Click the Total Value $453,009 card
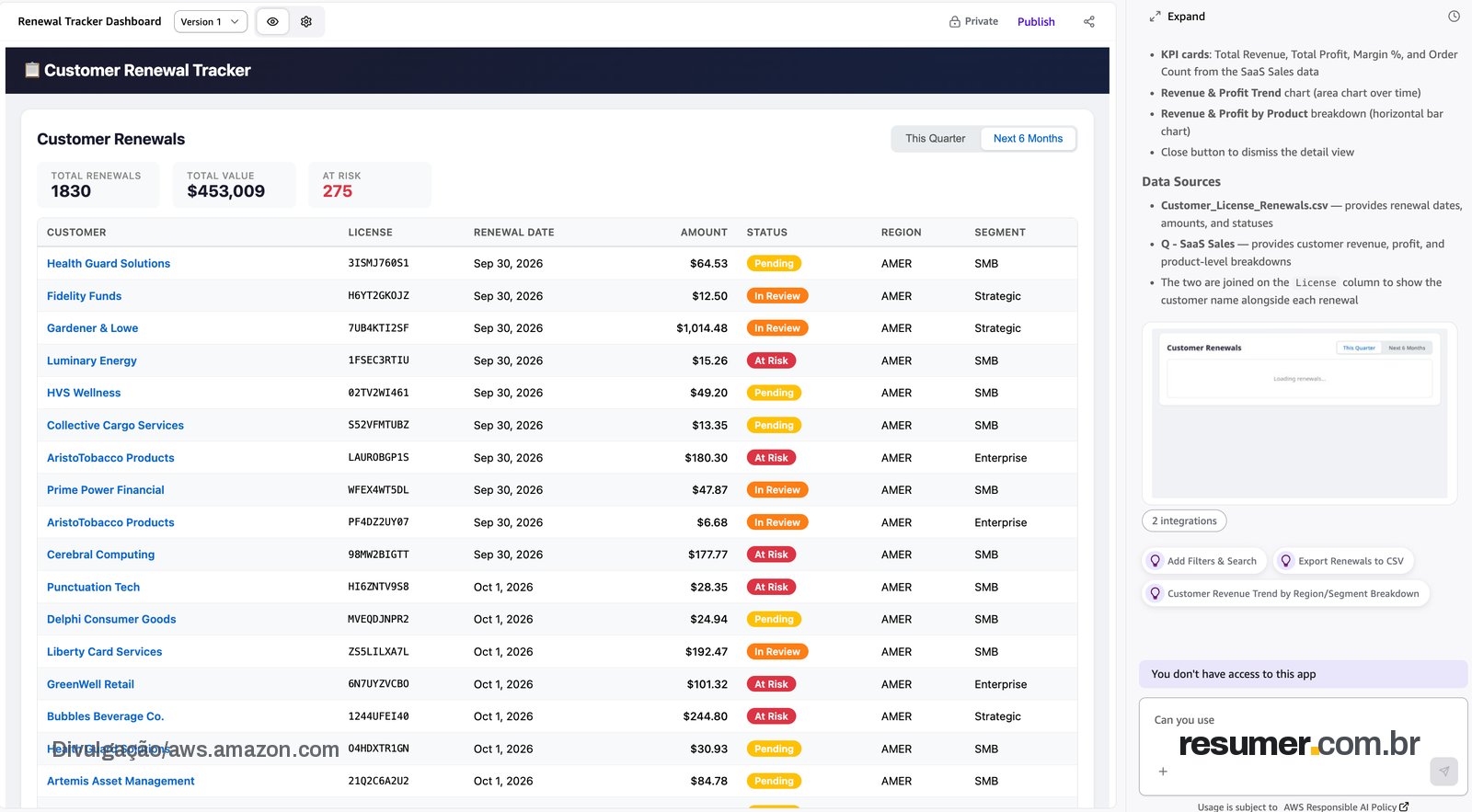This screenshot has width=1472, height=812. click(x=234, y=185)
